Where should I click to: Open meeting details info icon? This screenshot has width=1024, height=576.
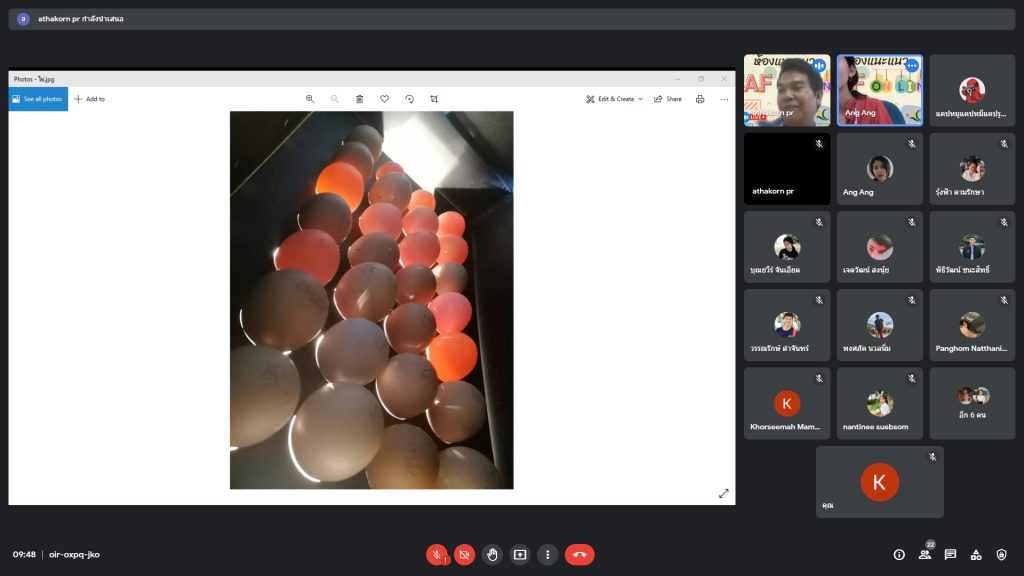tap(899, 554)
